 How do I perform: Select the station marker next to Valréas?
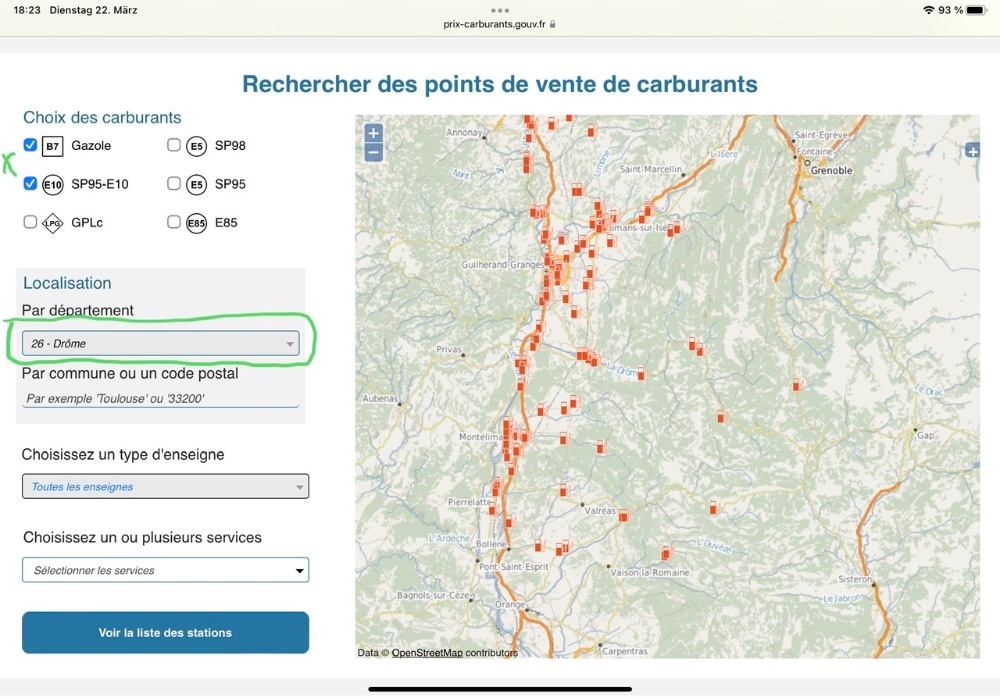[623, 516]
